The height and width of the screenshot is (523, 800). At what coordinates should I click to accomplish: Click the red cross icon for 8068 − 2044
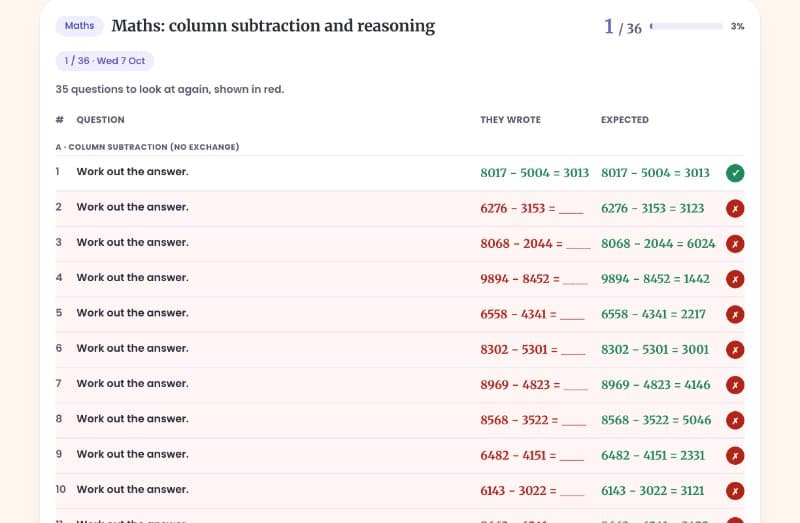[735, 243]
